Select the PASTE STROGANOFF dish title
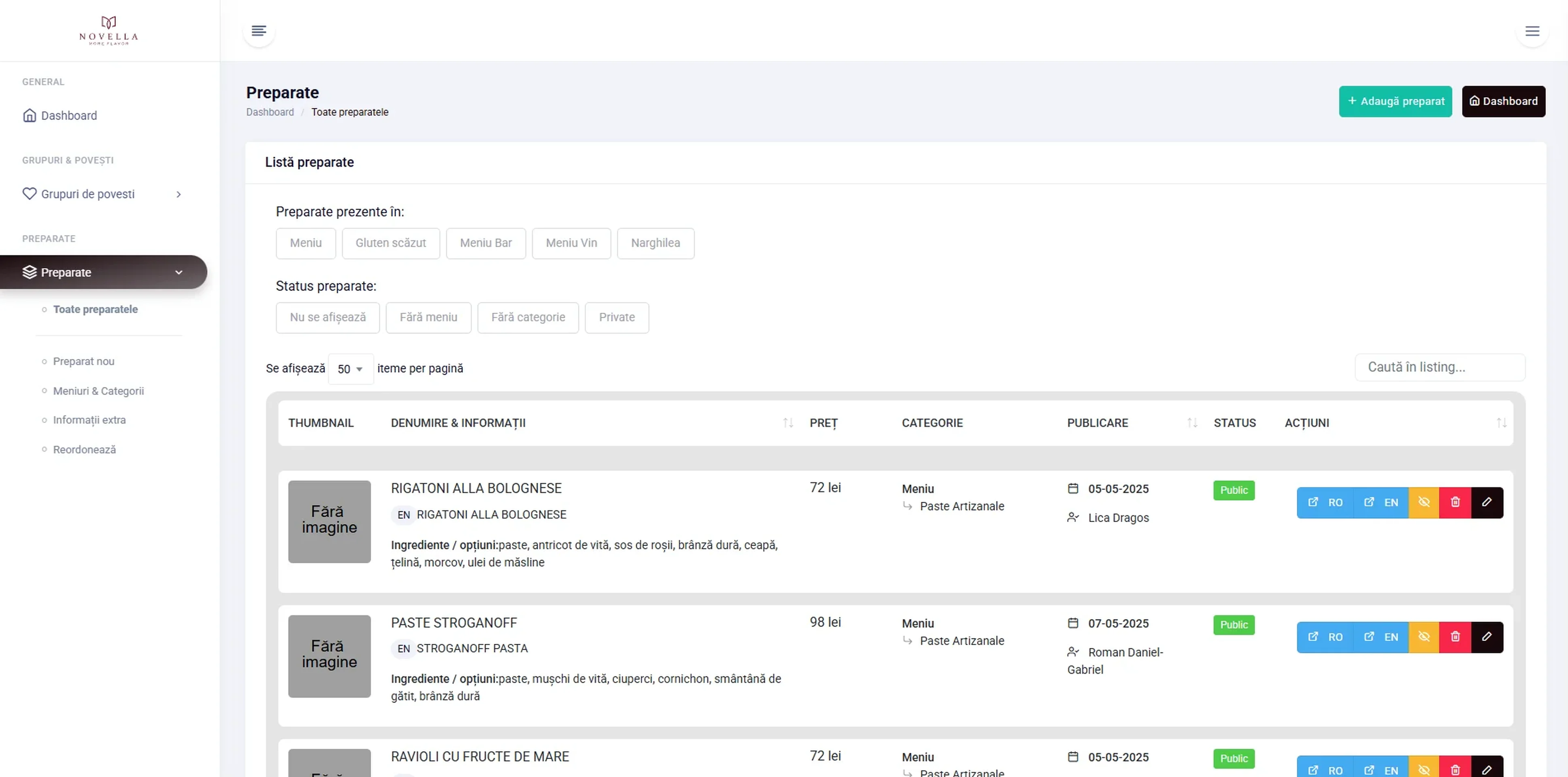 click(x=453, y=623)
